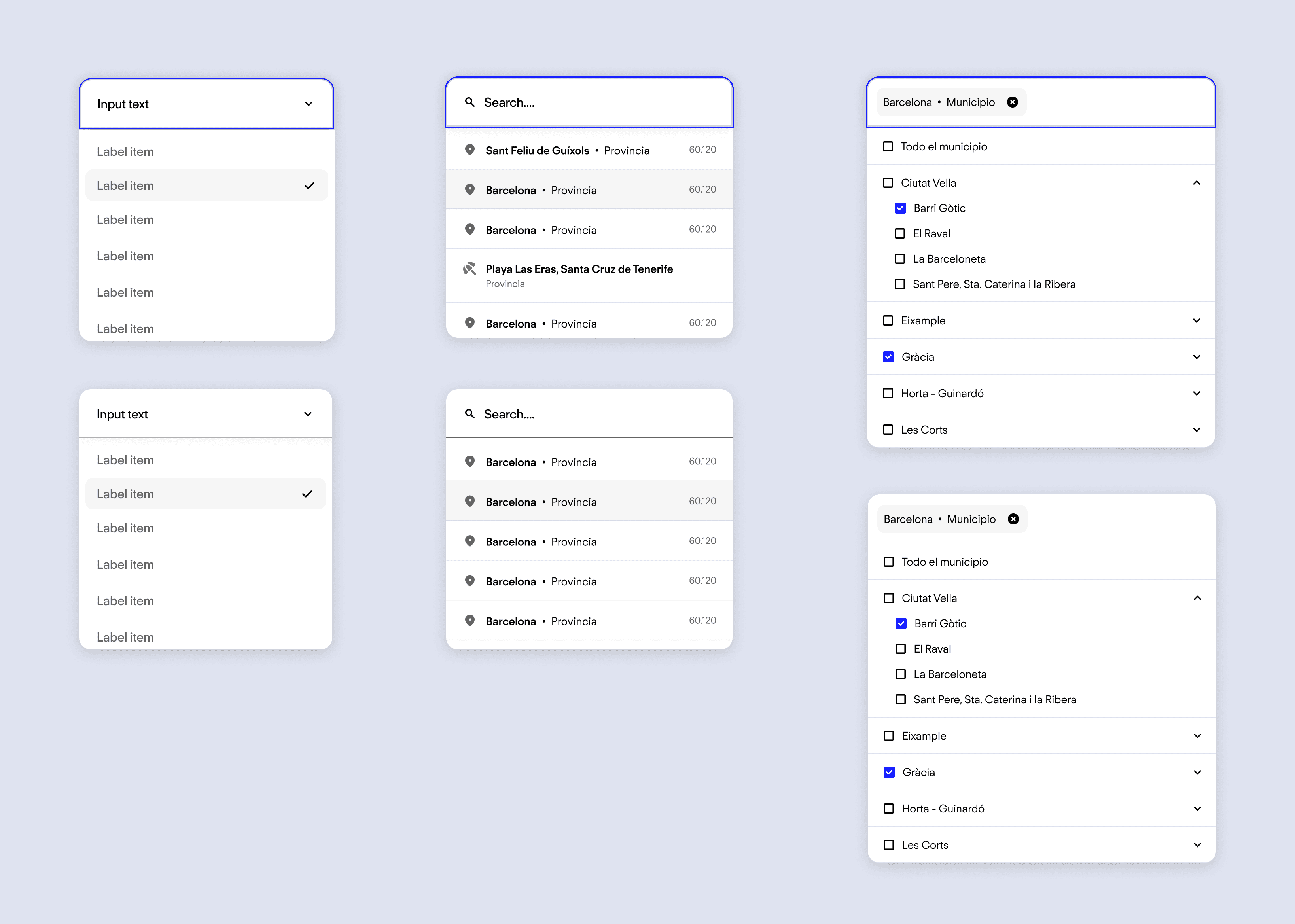Image resolution: width=1295 pixels, height=924 pixels.
Task: Uncheck the Barri Gòtic checkbox in the unfocused panel
Action: coord(901,624)
